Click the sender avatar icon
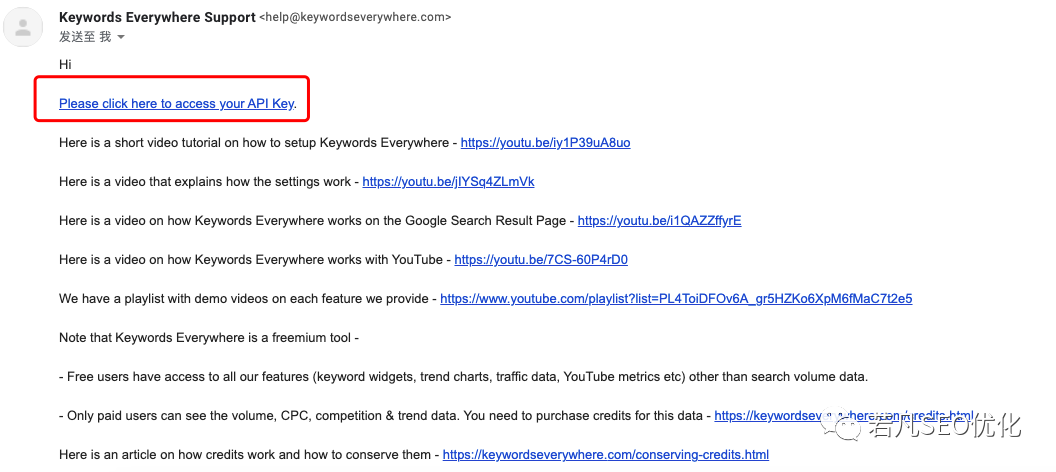The width and height of the screenshot is (1056, 472). (24, 28)
